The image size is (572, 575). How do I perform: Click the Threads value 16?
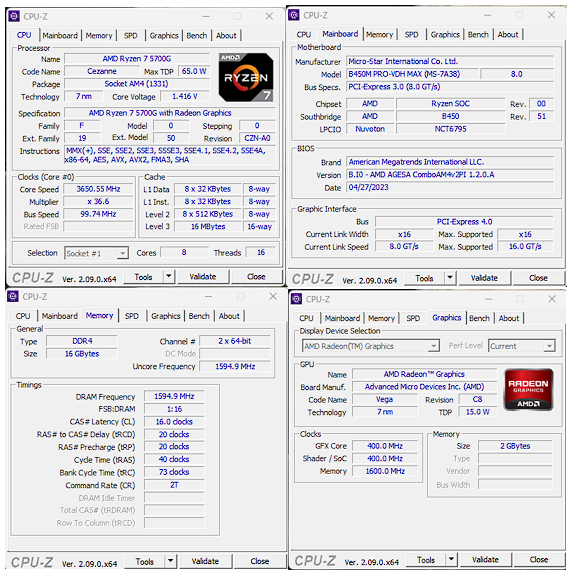261,252
